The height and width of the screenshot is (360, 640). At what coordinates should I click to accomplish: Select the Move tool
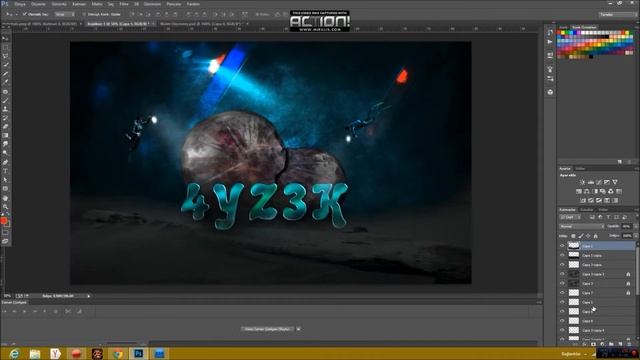[5, 38]
